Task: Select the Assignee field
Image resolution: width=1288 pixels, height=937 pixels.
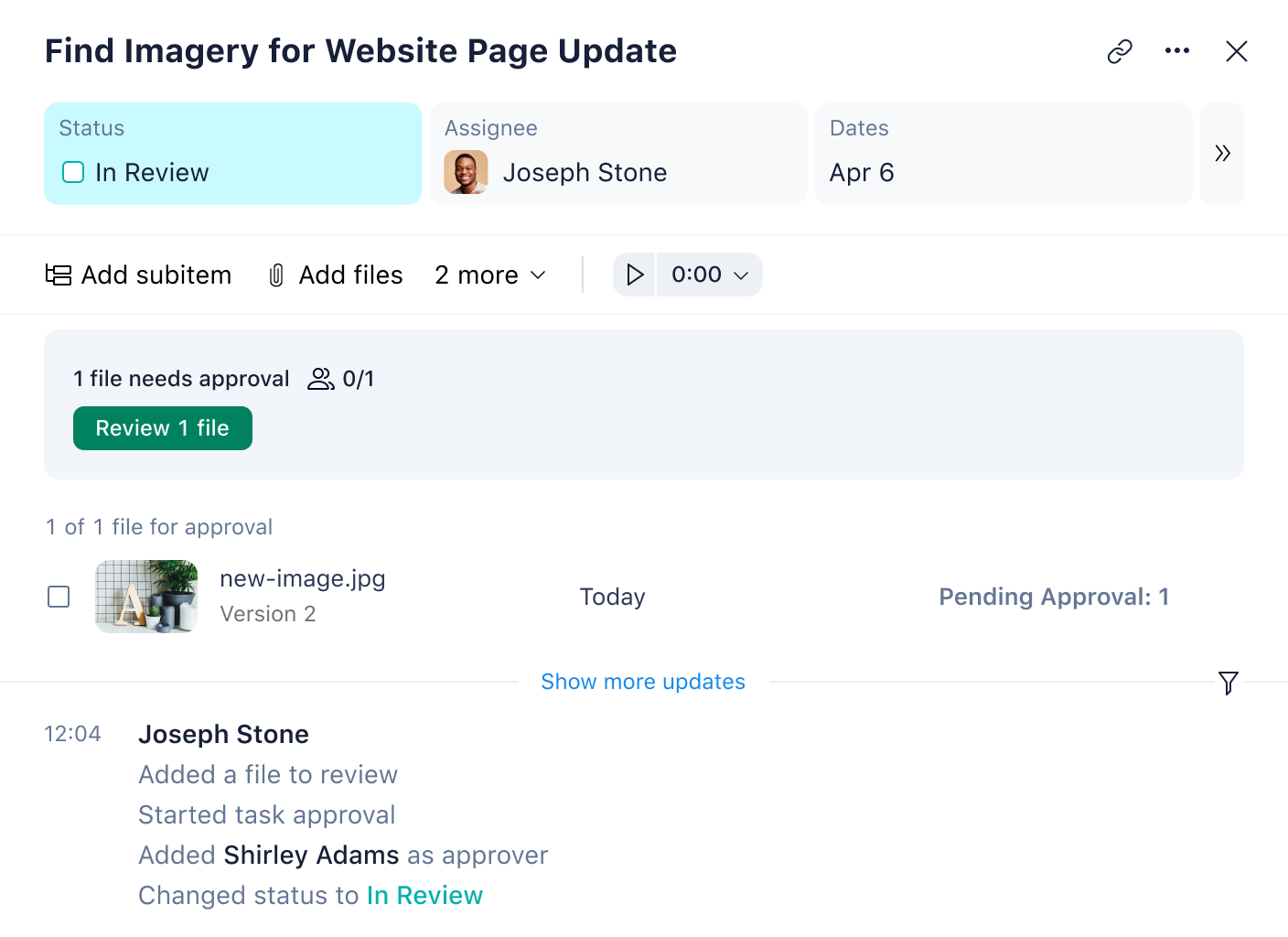Action: 617,154
